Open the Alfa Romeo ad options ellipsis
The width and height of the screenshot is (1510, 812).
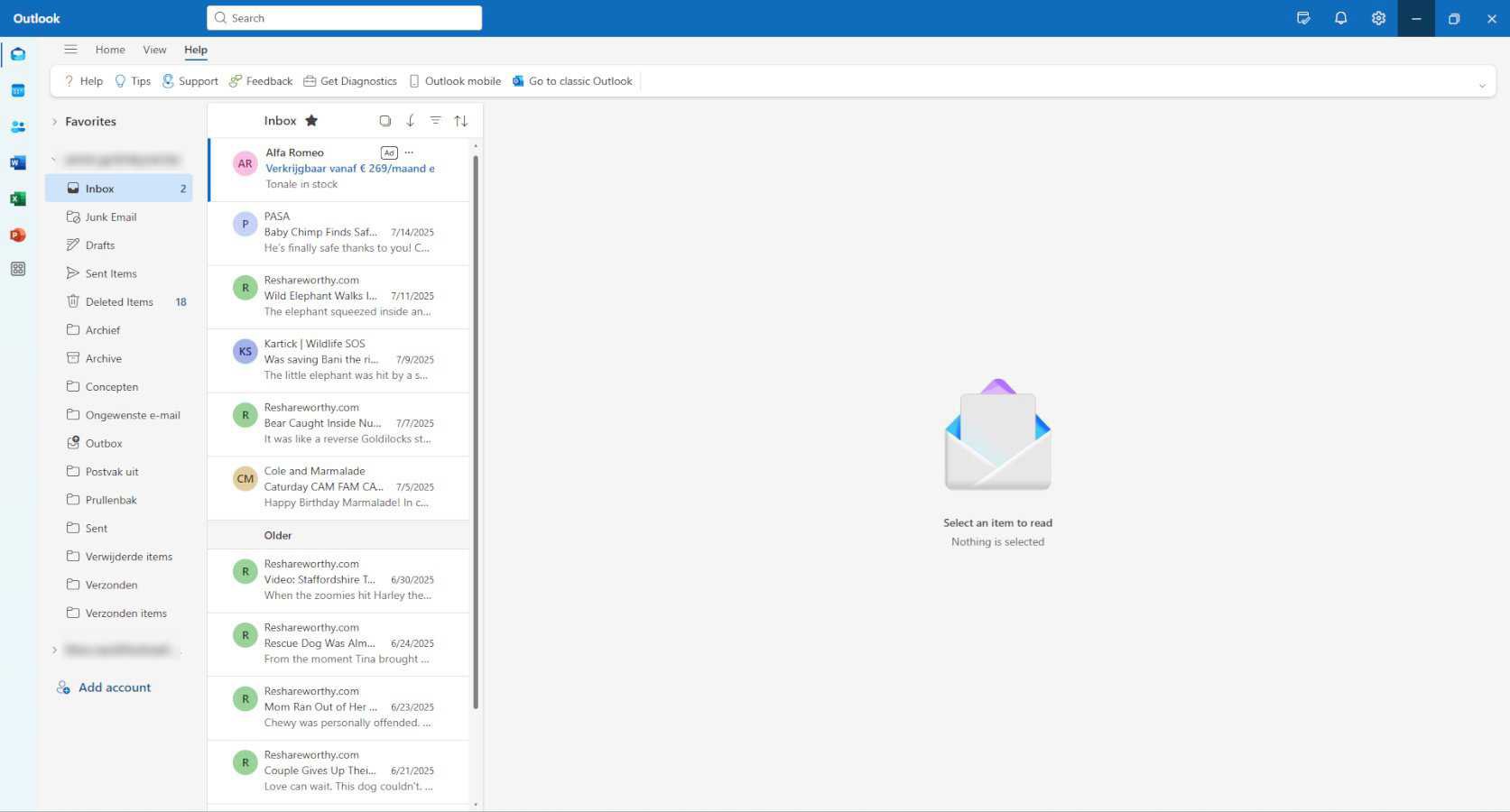409,152
